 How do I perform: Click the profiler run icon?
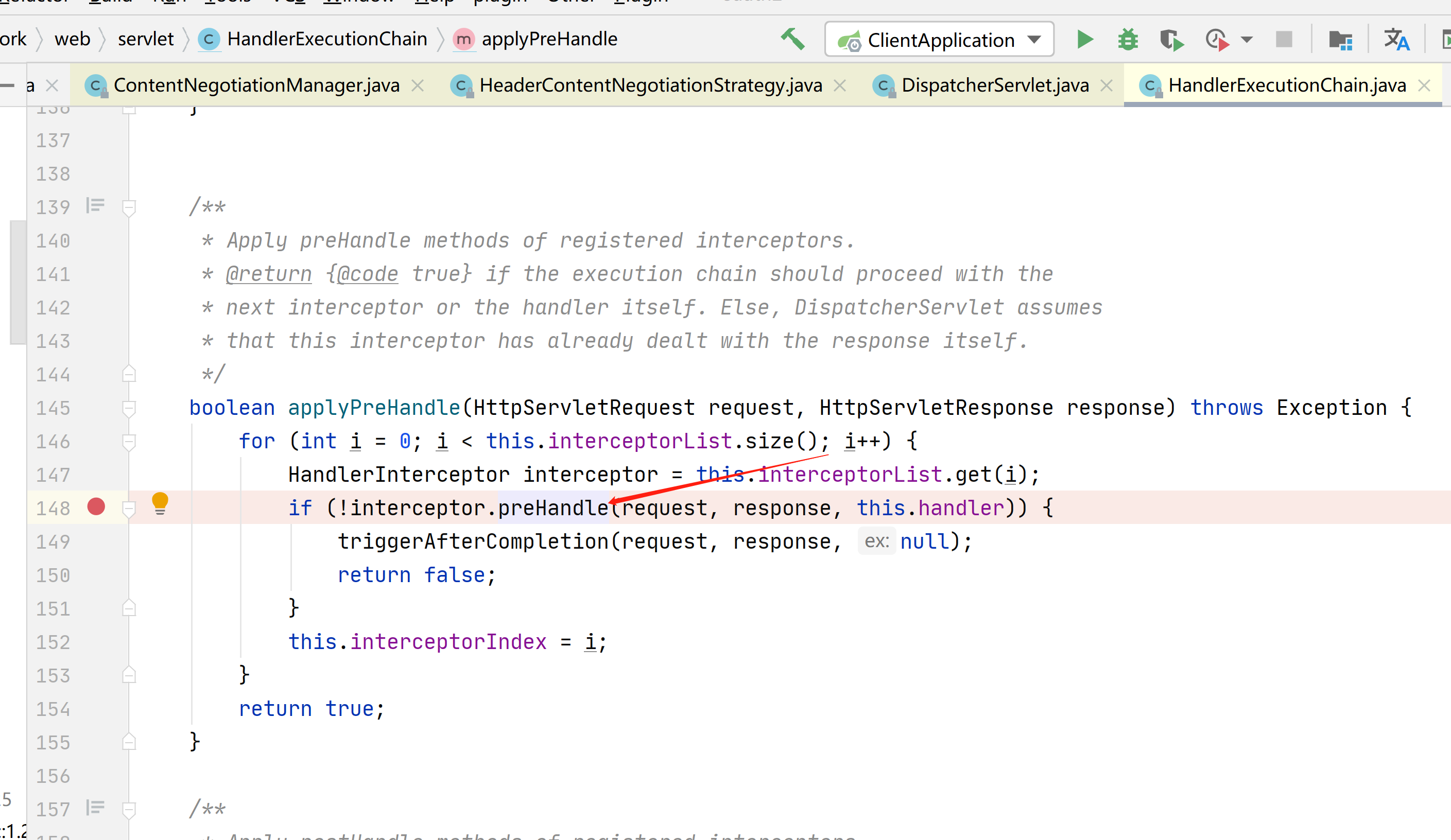pyautogui.click(x=1217, y=40)
